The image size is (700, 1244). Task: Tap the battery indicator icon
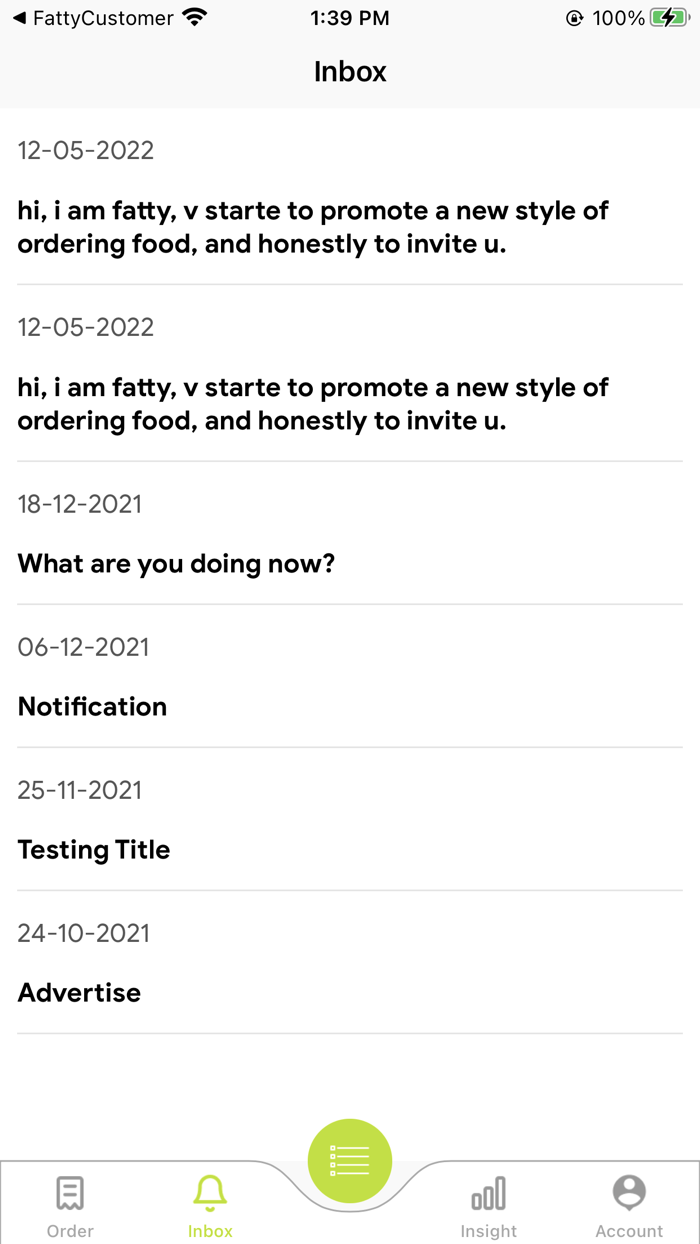pyautogui.click(x=668, y=18)
